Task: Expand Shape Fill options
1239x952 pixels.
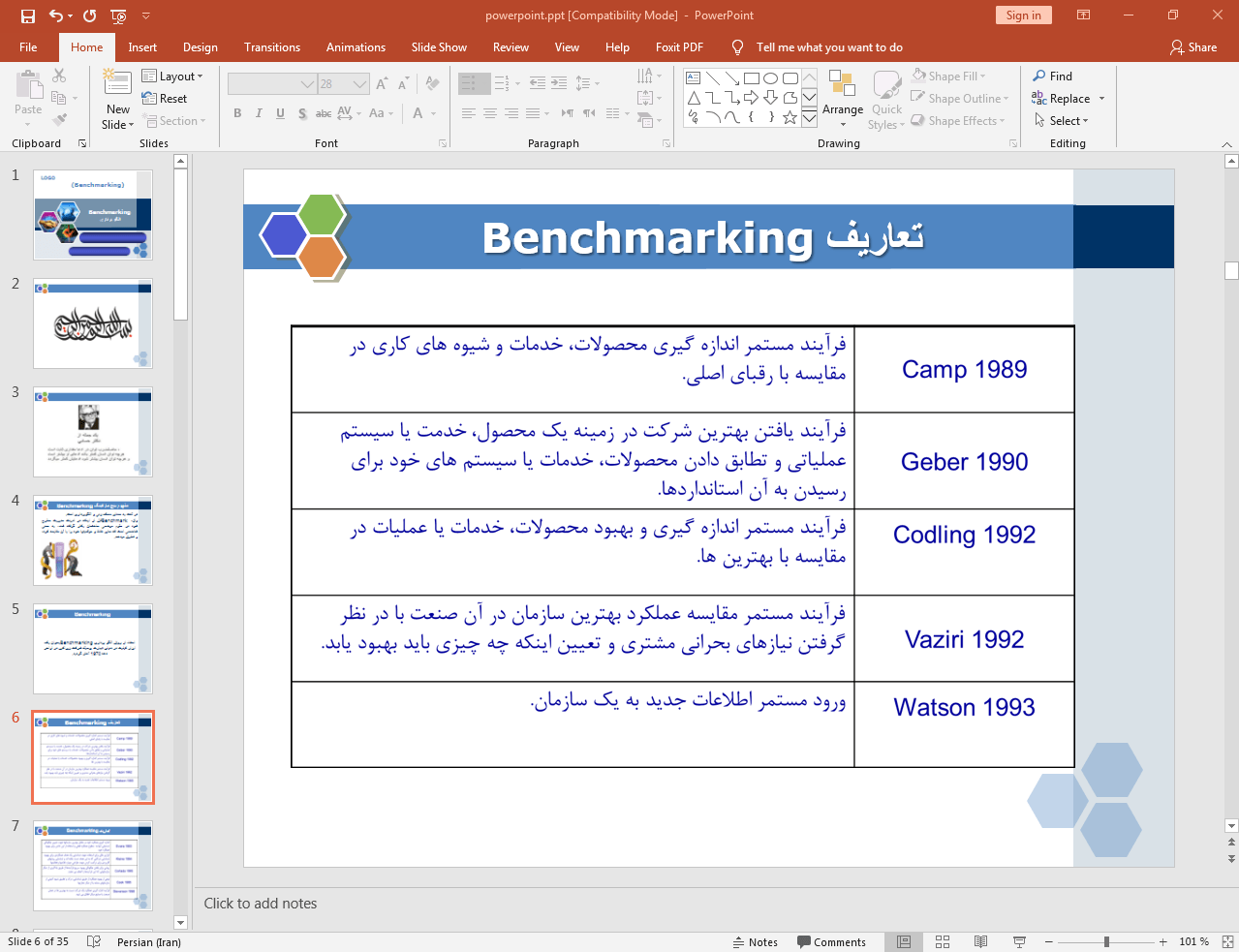Action: pos(949,76)
